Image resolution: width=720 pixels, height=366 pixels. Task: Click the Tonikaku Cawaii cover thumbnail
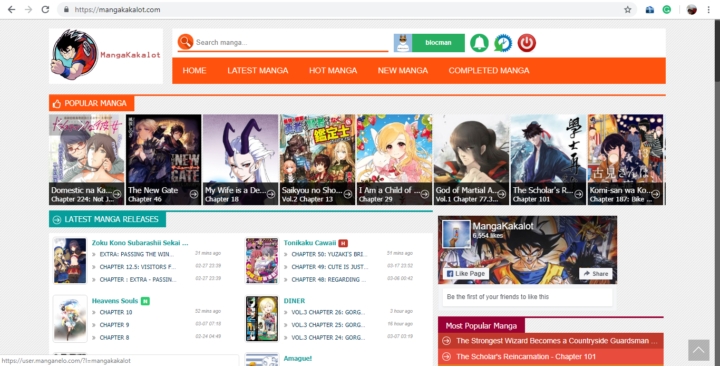pyautogui.click(x=262, y=260)
